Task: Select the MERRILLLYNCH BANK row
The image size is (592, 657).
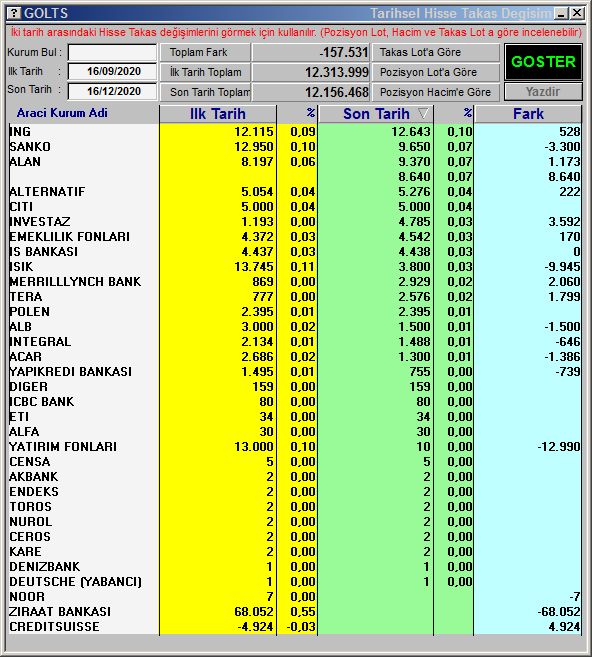Action: (295, 282)
